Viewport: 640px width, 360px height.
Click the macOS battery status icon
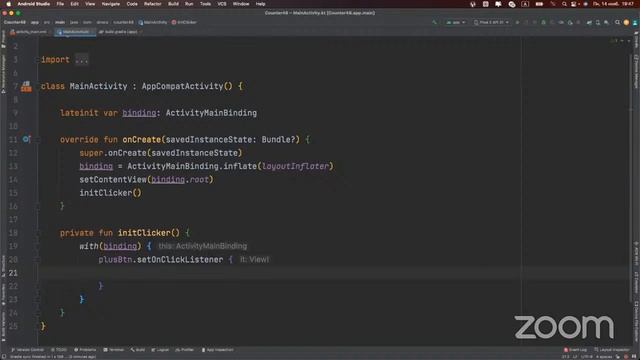(x=539, y=4)
